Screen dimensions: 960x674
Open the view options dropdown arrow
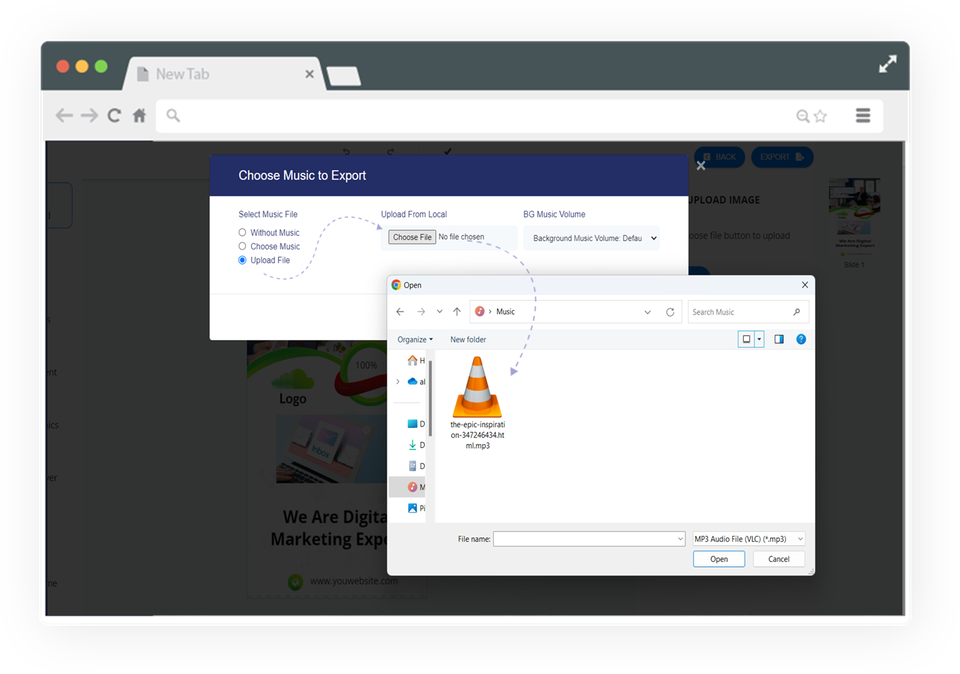759,339
